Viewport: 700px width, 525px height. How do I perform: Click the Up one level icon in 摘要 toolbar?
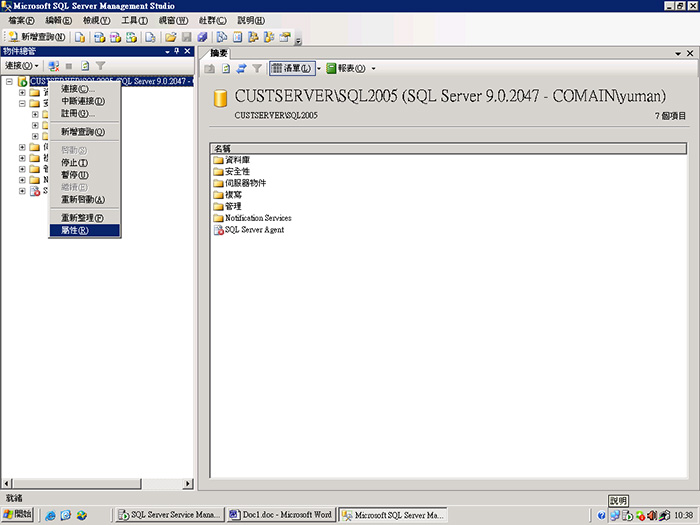click(x=209, y=68)
